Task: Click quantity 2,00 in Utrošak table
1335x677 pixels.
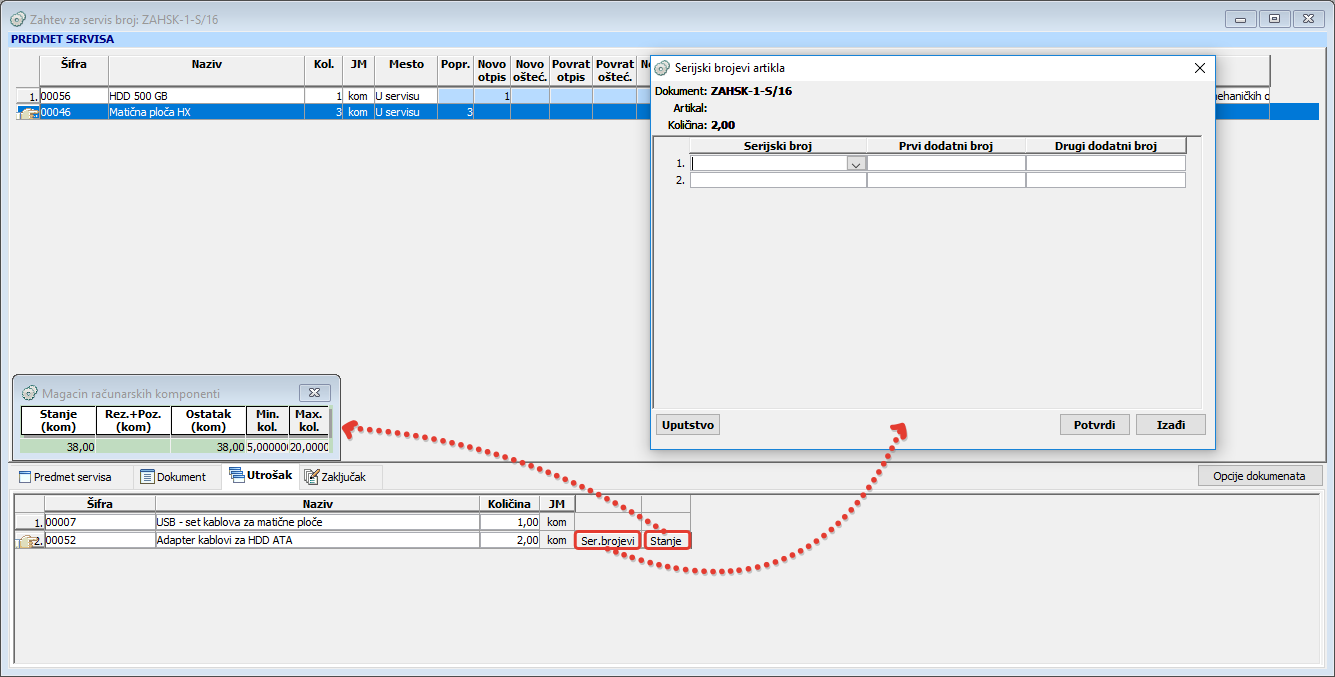Action: 510,541
